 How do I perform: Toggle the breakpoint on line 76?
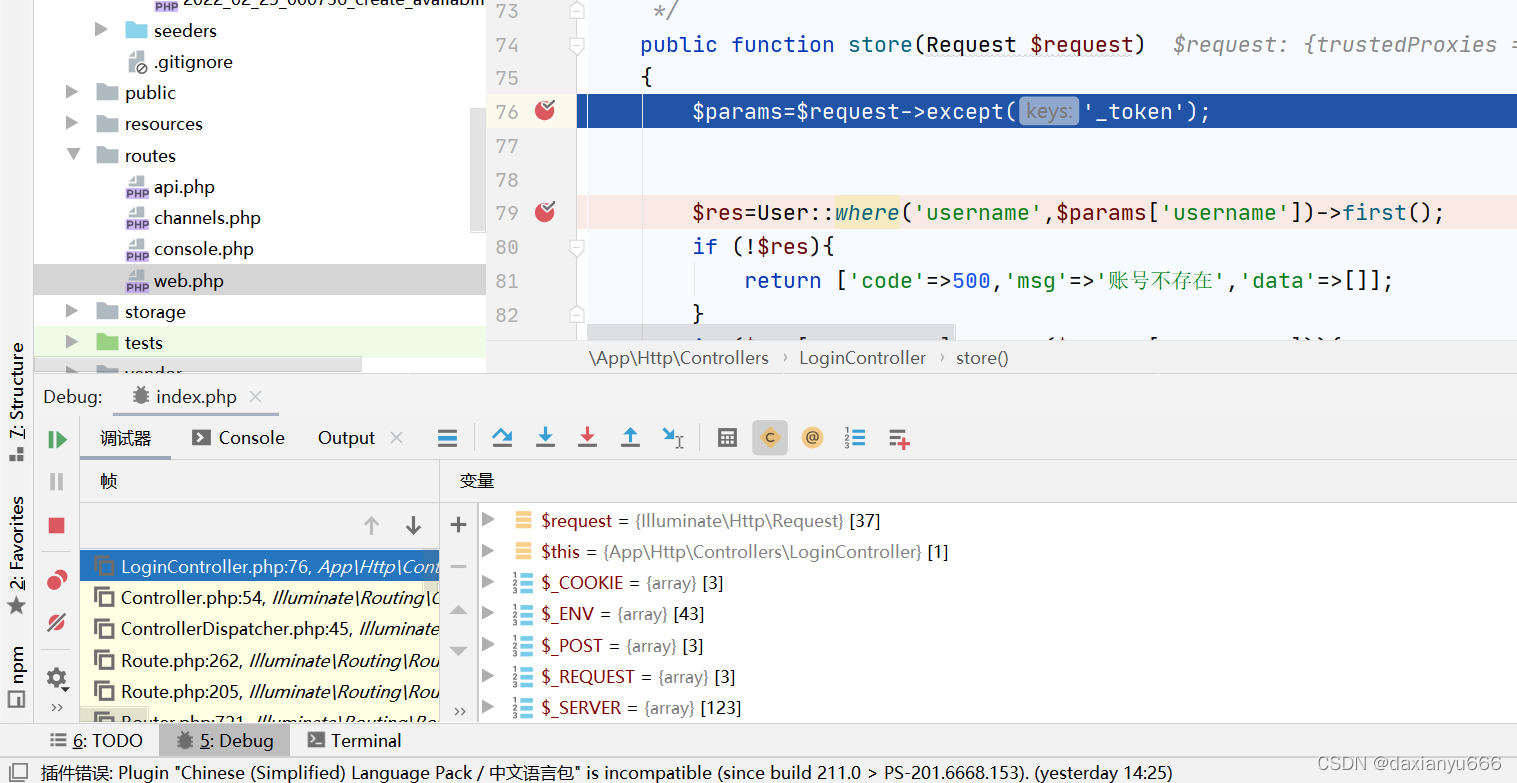click(544, 111)
